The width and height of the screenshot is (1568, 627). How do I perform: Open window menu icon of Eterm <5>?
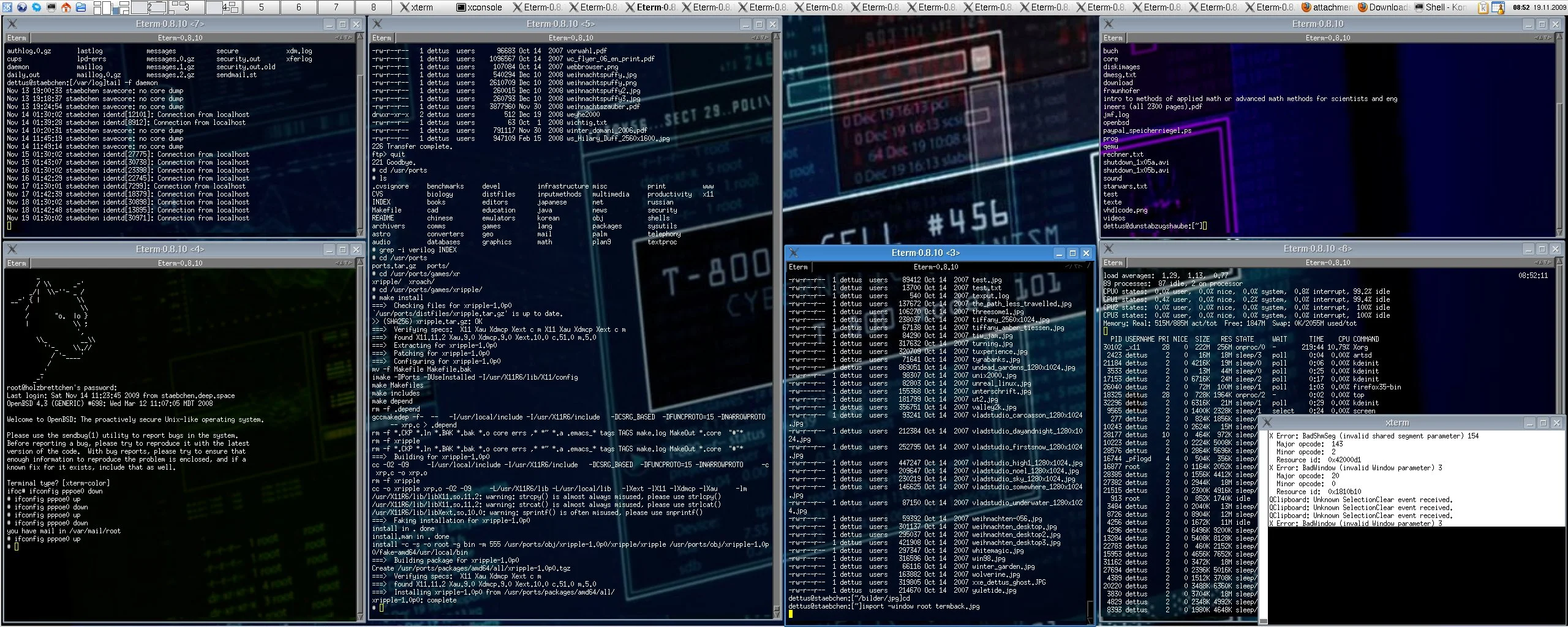[377, 24]
